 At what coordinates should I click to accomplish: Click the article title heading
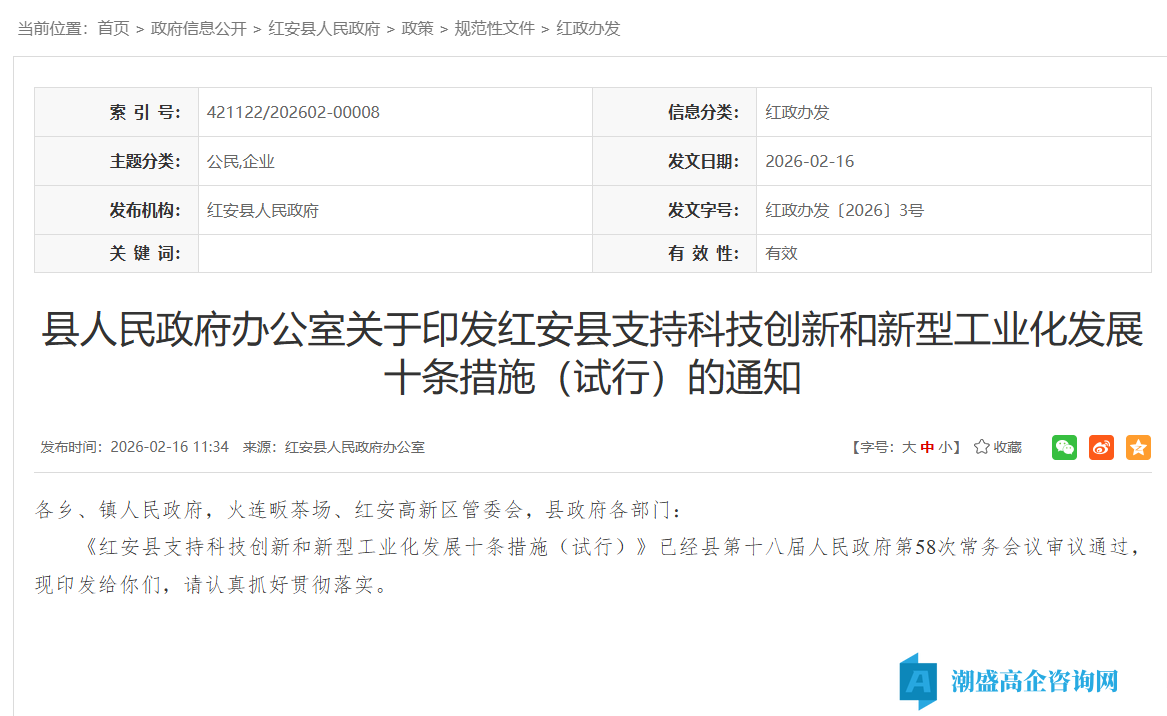583,352
